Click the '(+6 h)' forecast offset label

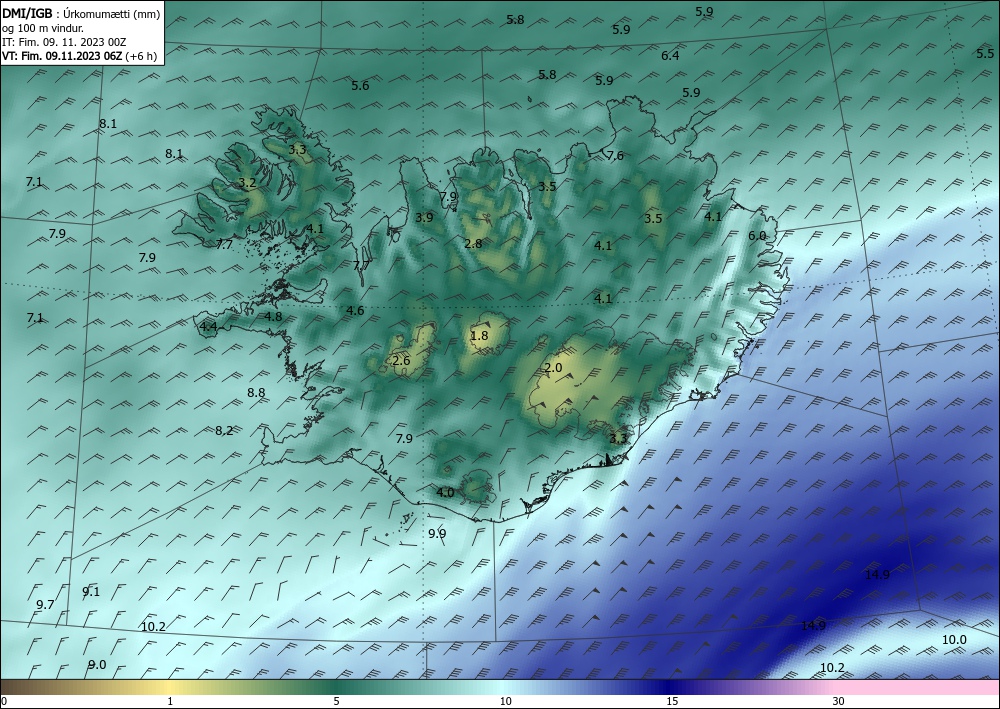pos(141,56)
